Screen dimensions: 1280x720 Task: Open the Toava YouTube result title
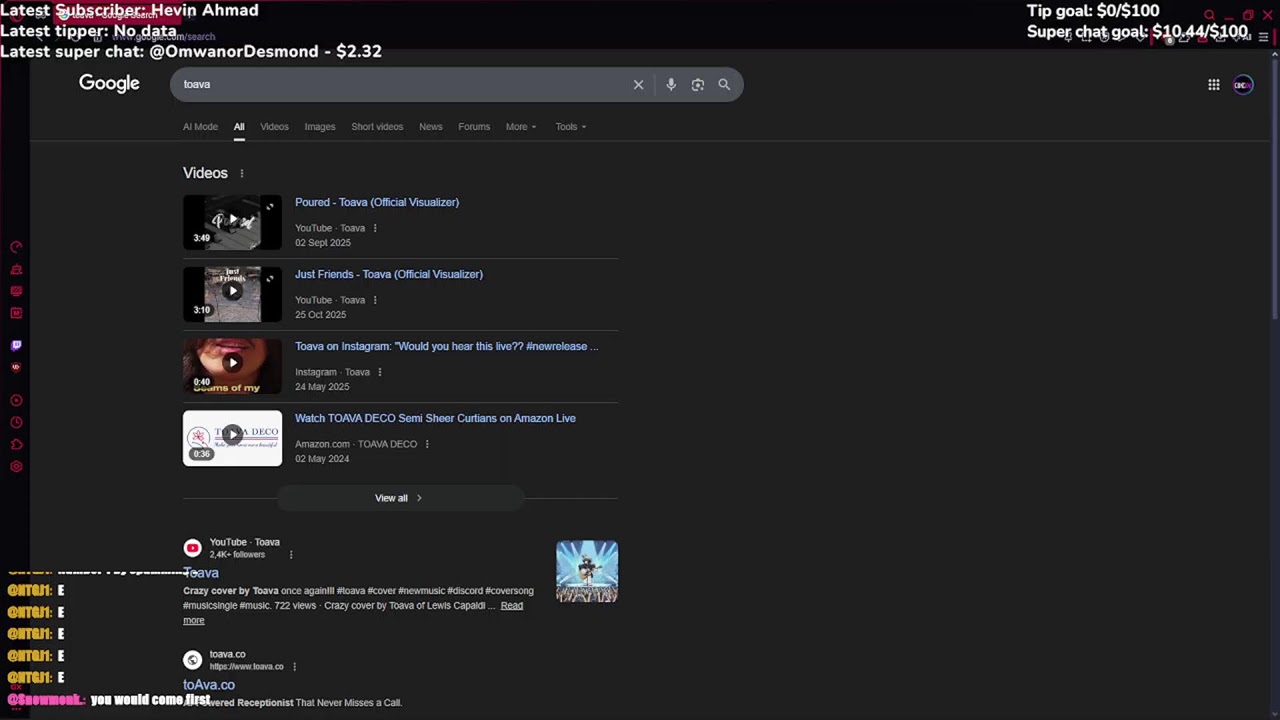coord(201,573)
